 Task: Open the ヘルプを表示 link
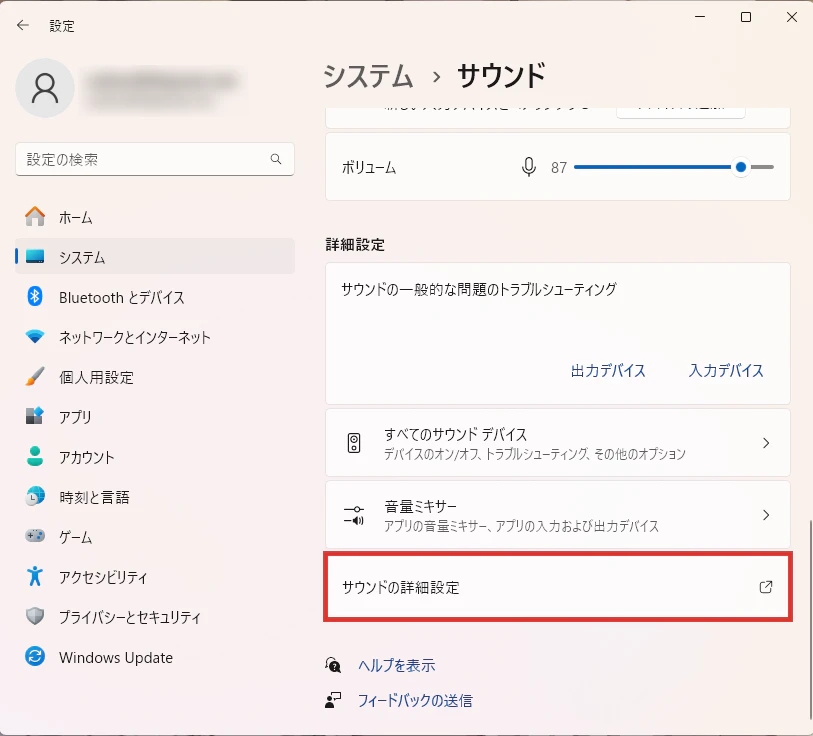(396, 665)
